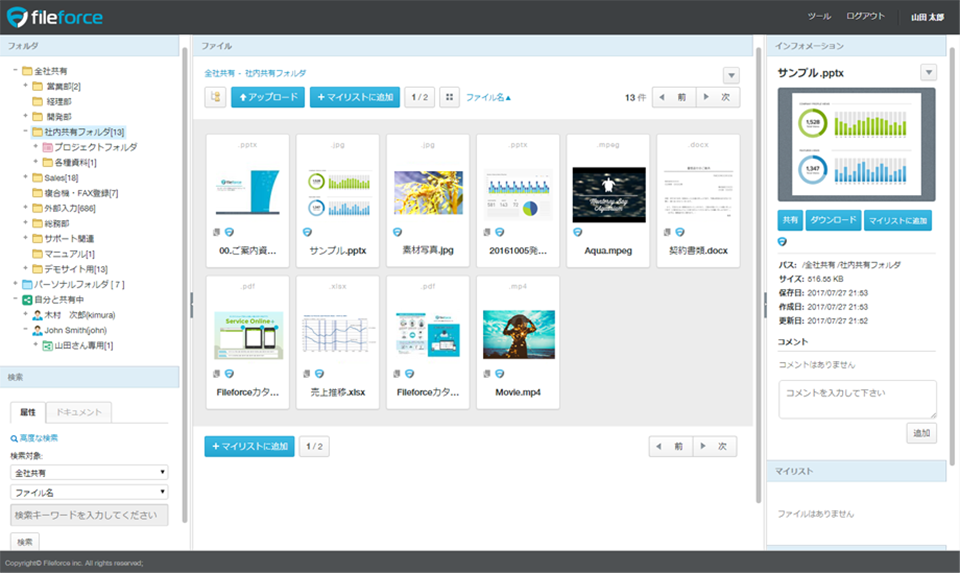
Task: Click the アップロード button
Action: [x=268, y=97]
